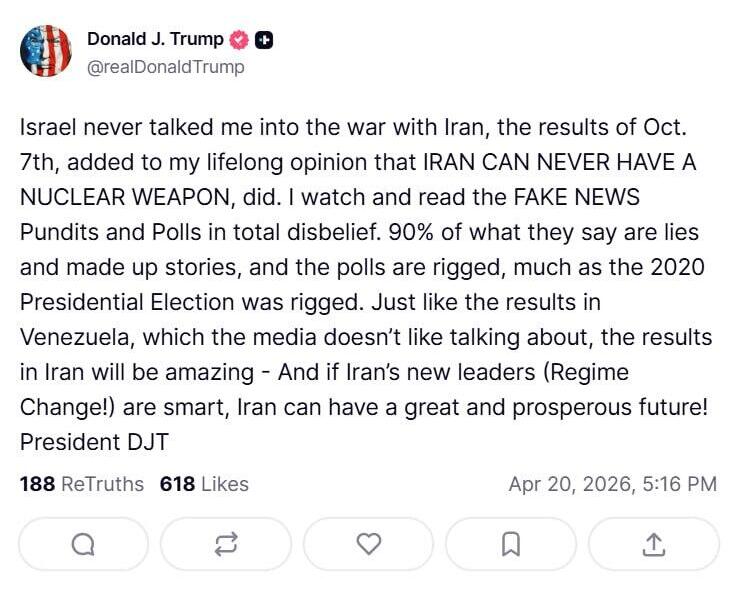The image size is (737, 589).
Task: Click the Apr 20, 2026 timestamp
Action: coord(612,484)
